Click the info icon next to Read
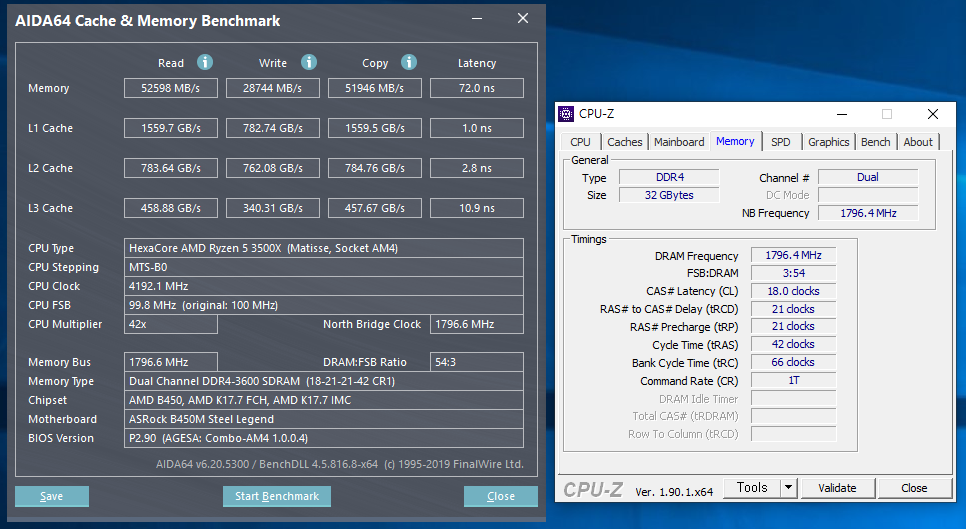 205,62
